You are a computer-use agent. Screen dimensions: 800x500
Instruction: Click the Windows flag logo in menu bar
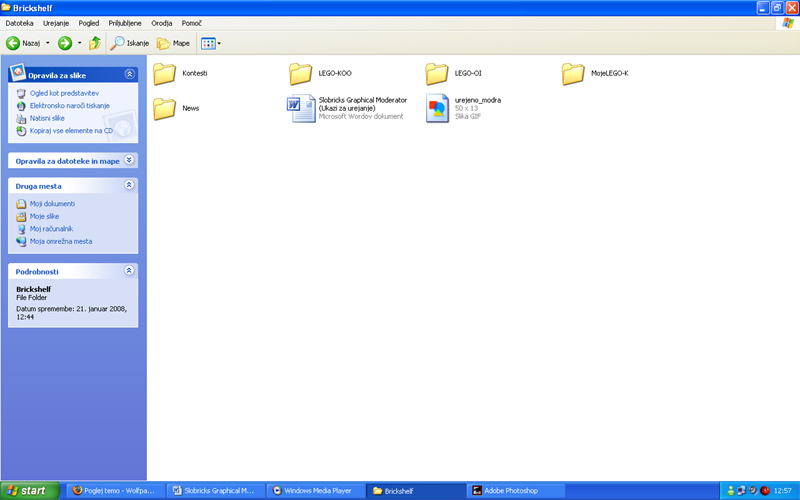pos(788,23)
